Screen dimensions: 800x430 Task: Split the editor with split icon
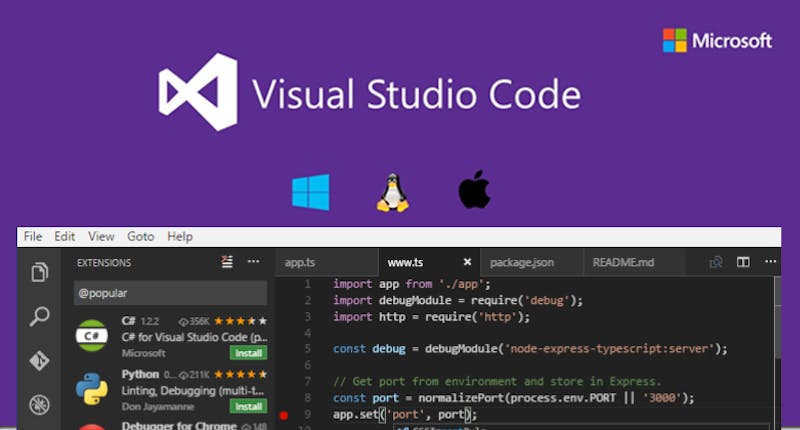743,262
